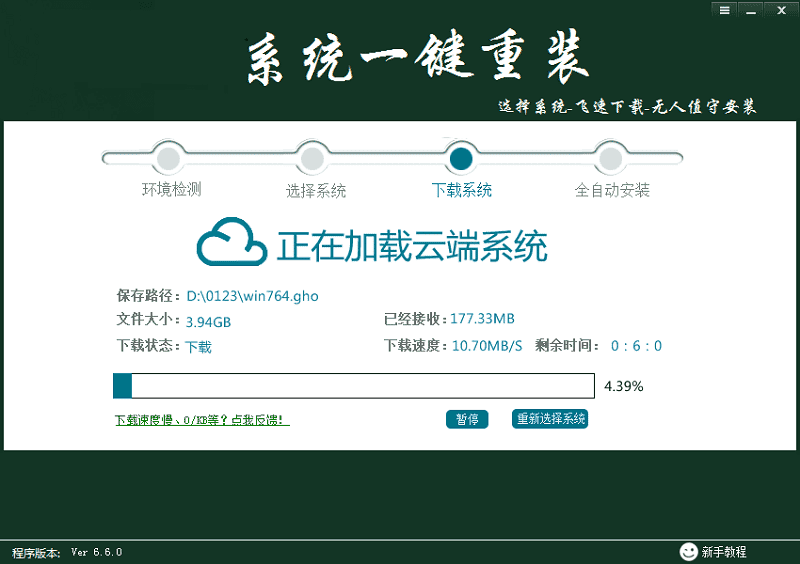Open the 新手教程 beginner tutorial

click(723, 552)
